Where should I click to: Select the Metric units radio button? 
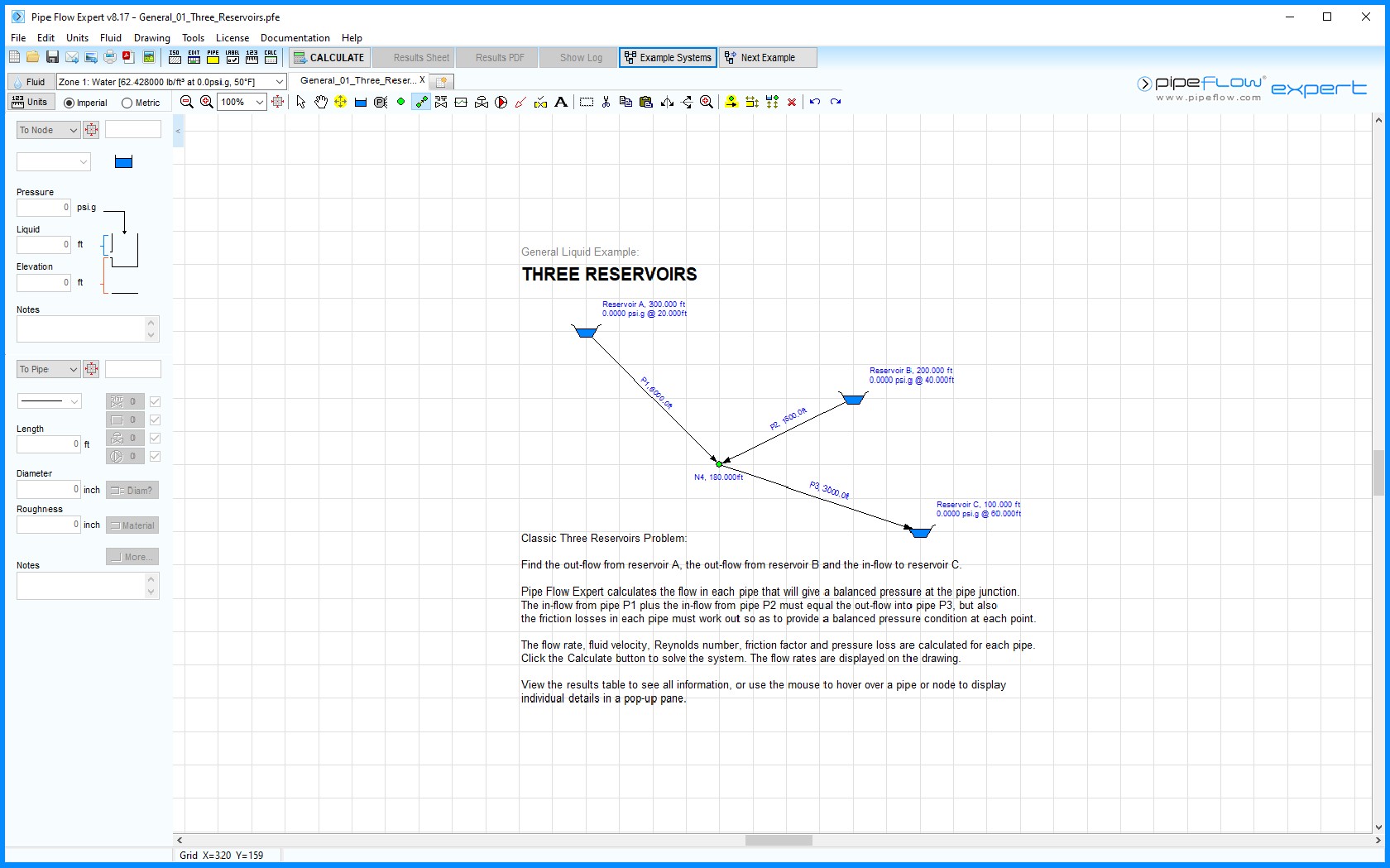(127, 103)
